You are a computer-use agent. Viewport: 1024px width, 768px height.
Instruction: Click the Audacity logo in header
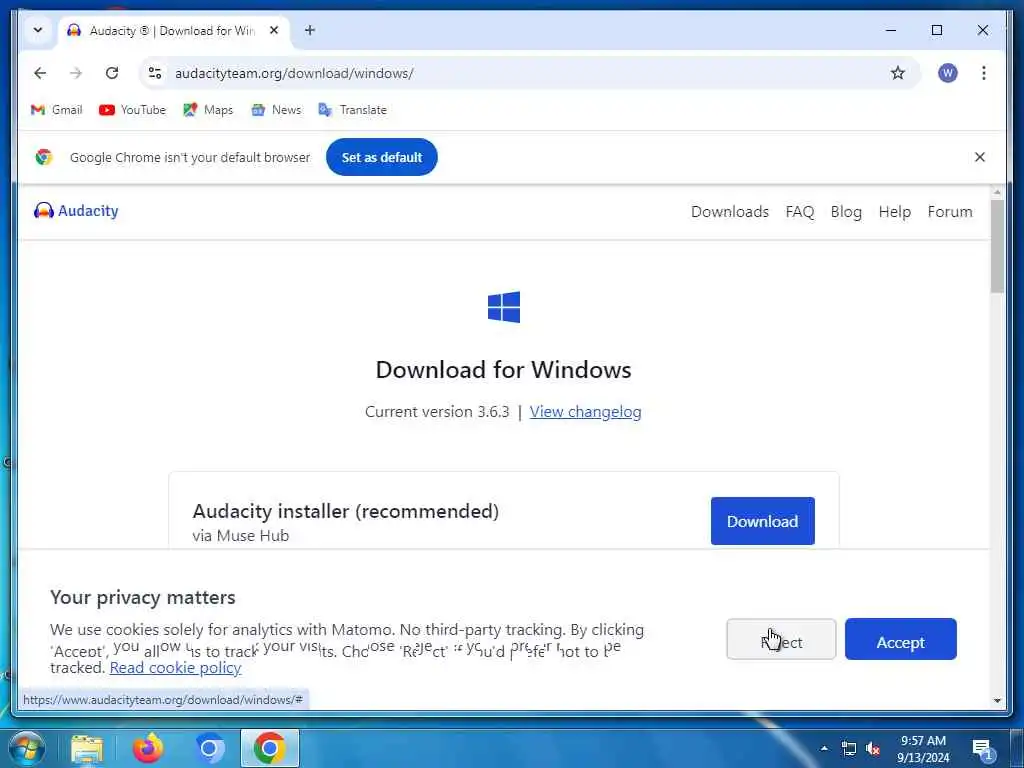pos(76,211)
